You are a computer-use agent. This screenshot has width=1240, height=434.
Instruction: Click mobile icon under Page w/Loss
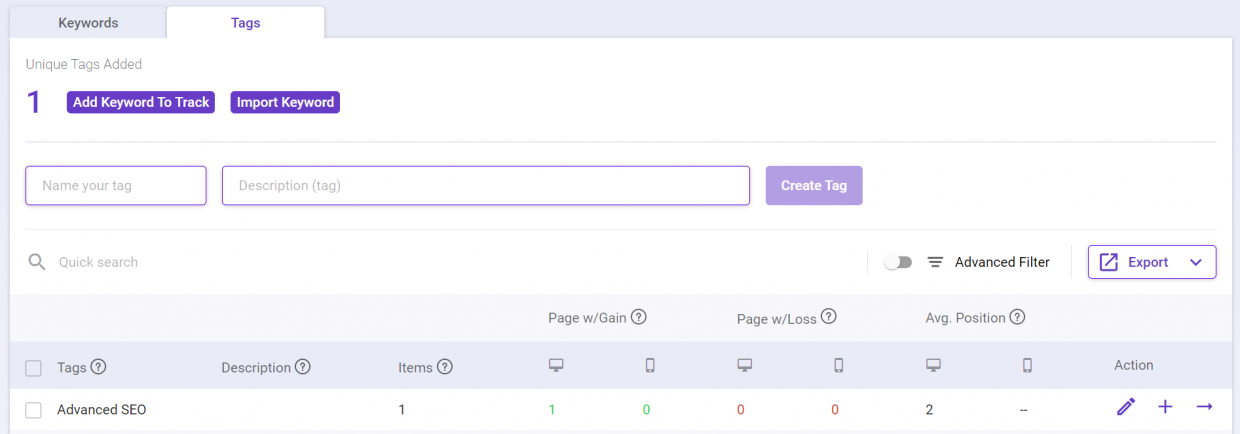[x=839, y=366]
